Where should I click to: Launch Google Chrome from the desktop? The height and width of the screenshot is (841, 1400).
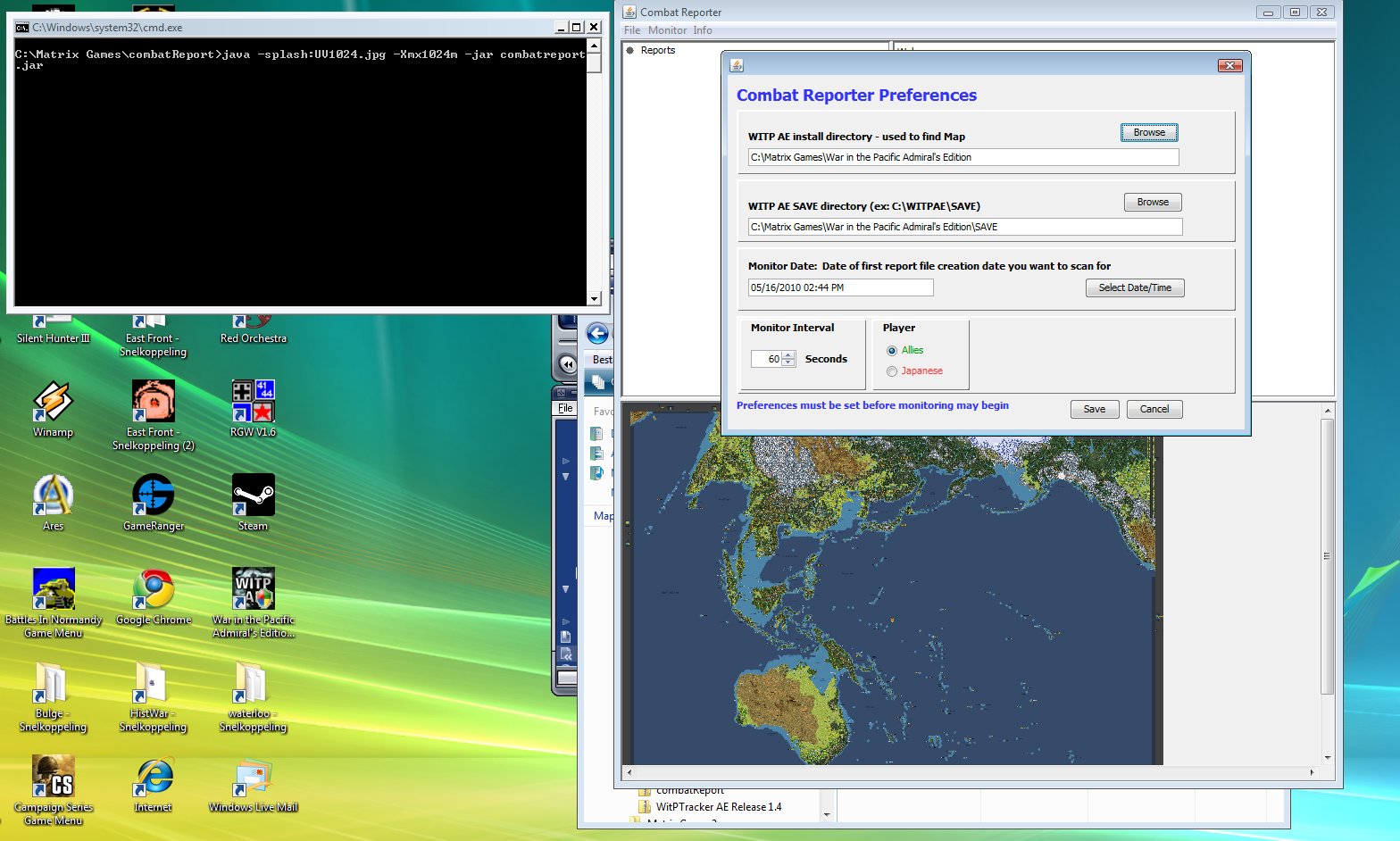[153, 588]
